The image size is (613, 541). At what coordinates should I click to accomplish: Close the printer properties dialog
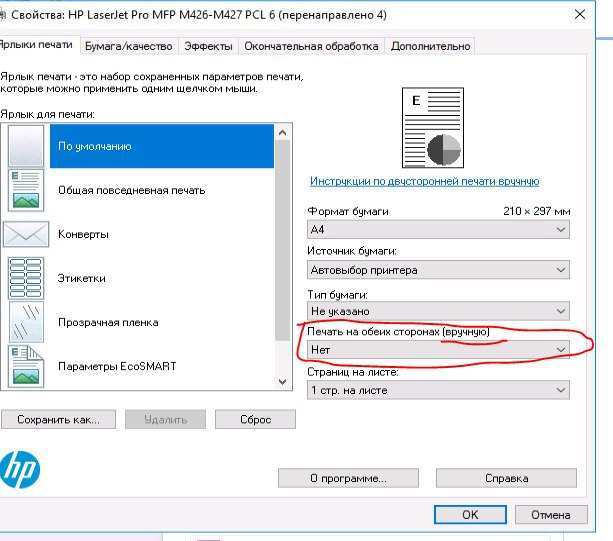580,15
